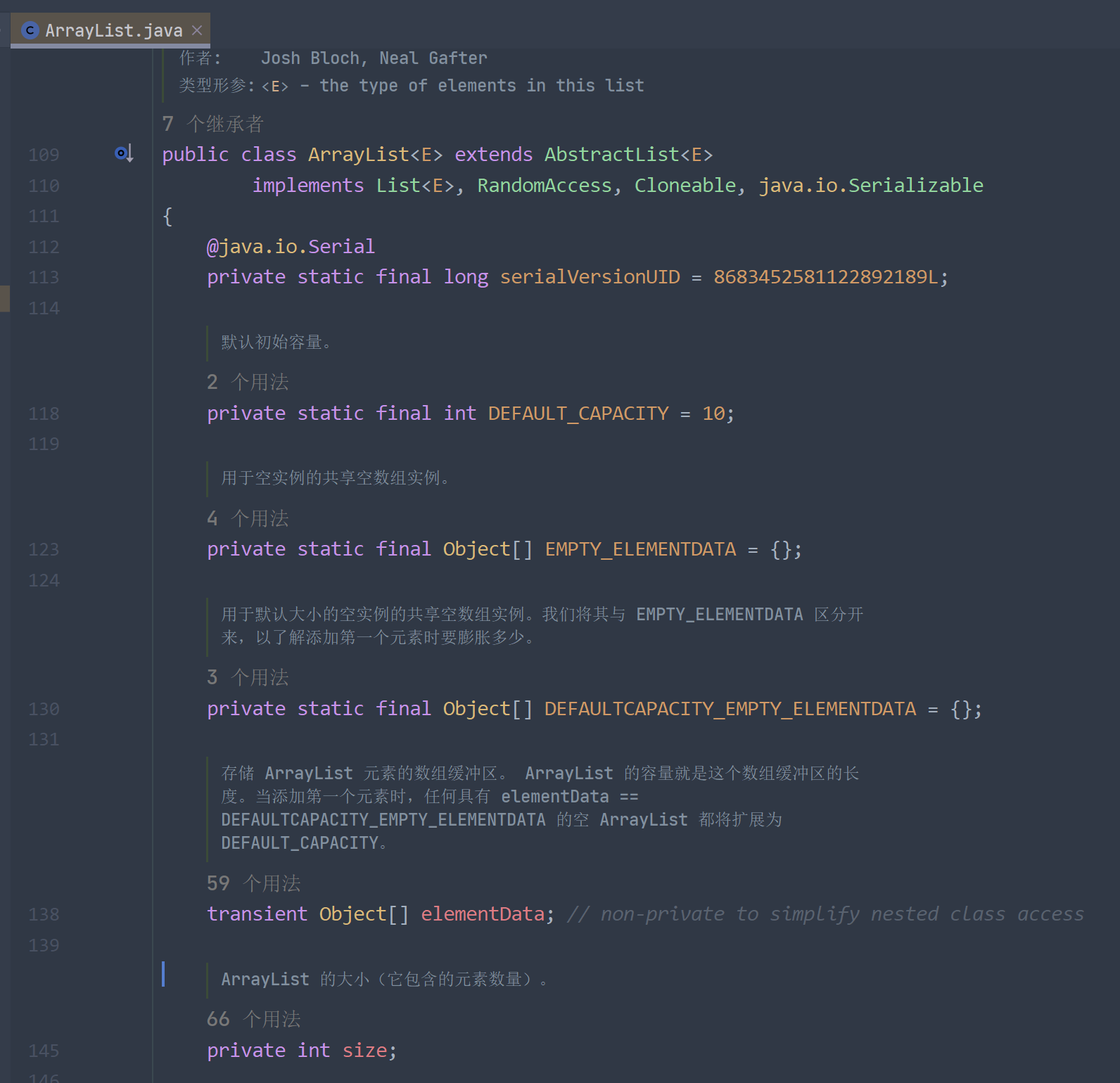The height and width of the screenshot is (1083, 1120).
Task: Click line number 138 in the gutter
Action: tap(44, 914)
